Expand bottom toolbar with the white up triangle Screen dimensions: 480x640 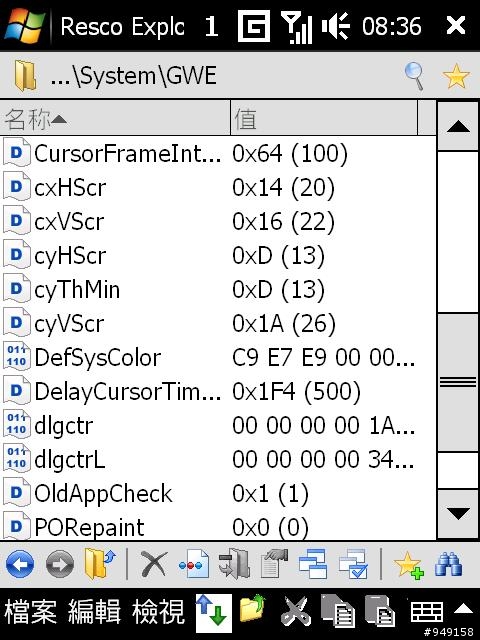point(464,609)
